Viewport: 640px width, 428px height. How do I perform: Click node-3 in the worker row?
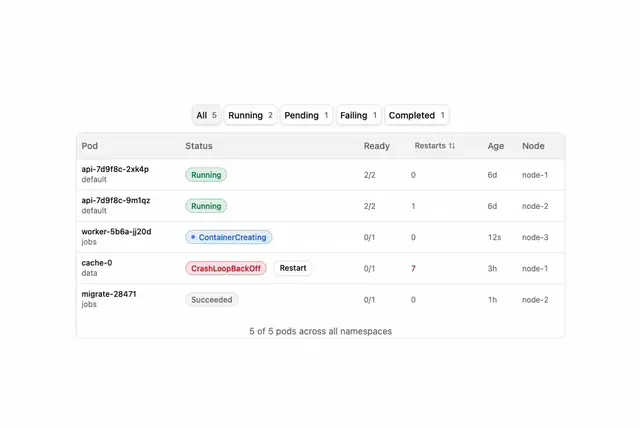click(535, 237)
